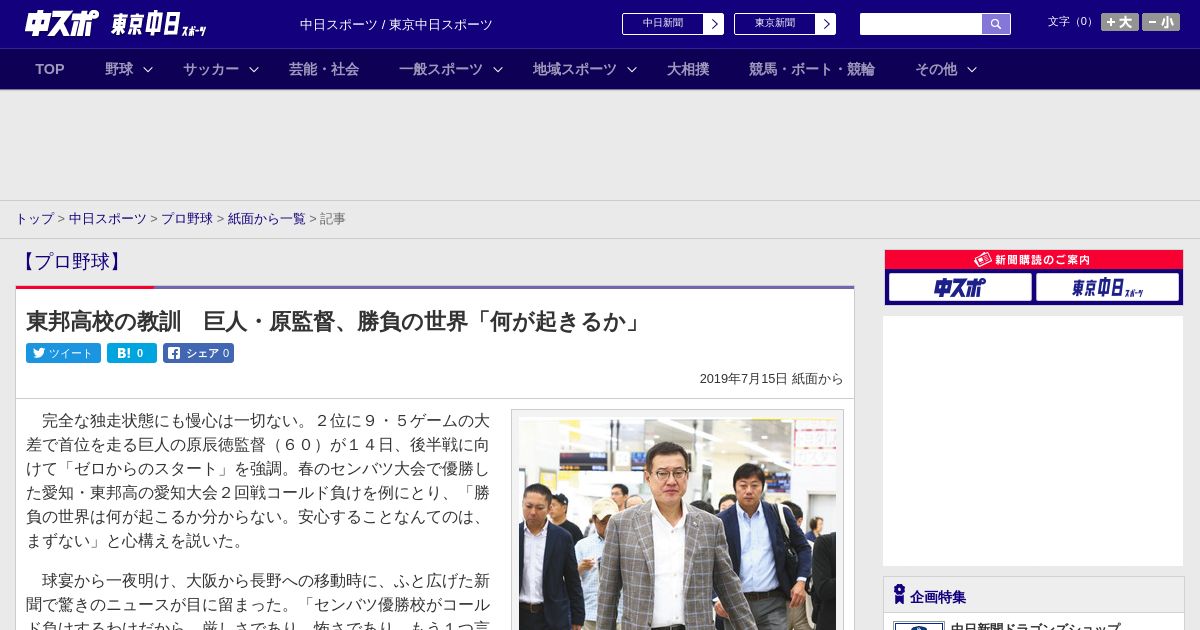1200x630 pixels.
Task: Click the 中日新聞ドラゴンズショップ thumbnail
Action: [x=918, y=626]
